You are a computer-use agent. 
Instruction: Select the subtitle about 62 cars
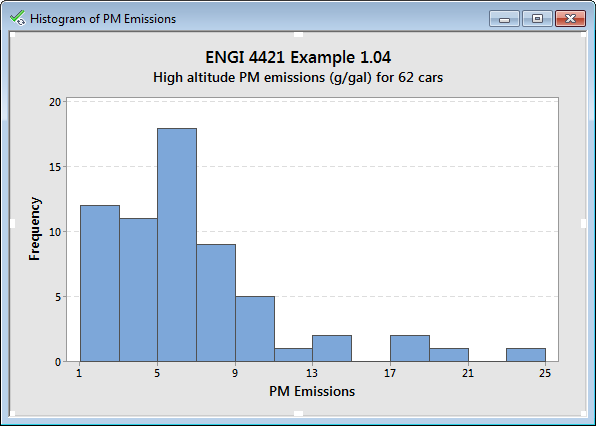click(x=298, y=78)
